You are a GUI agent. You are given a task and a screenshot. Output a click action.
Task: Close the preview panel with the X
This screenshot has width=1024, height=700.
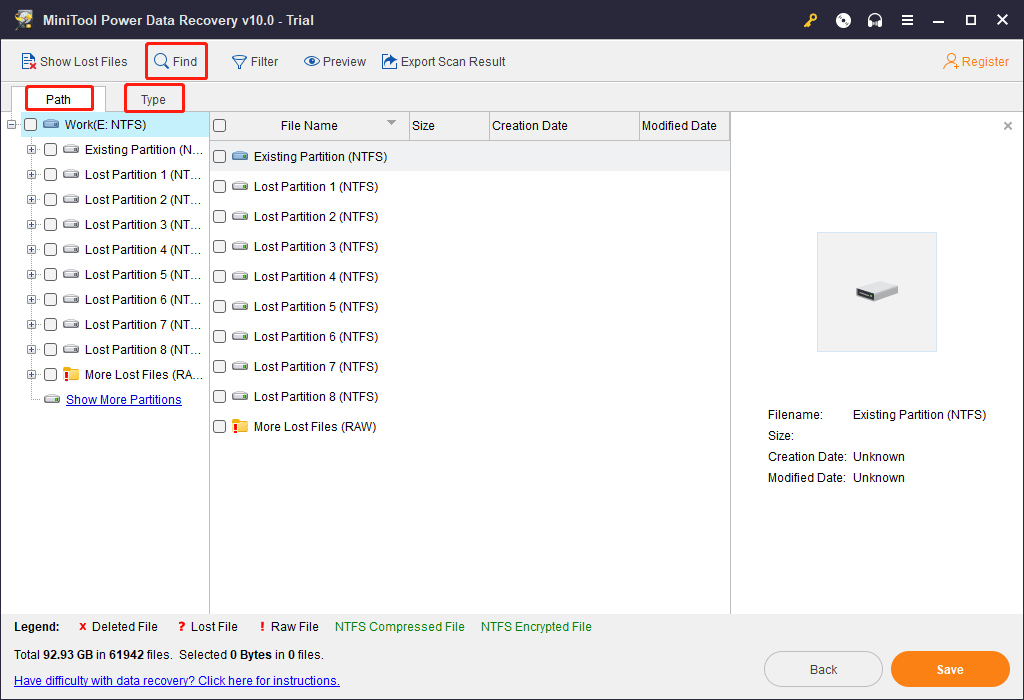click(x=1008, y=125)
